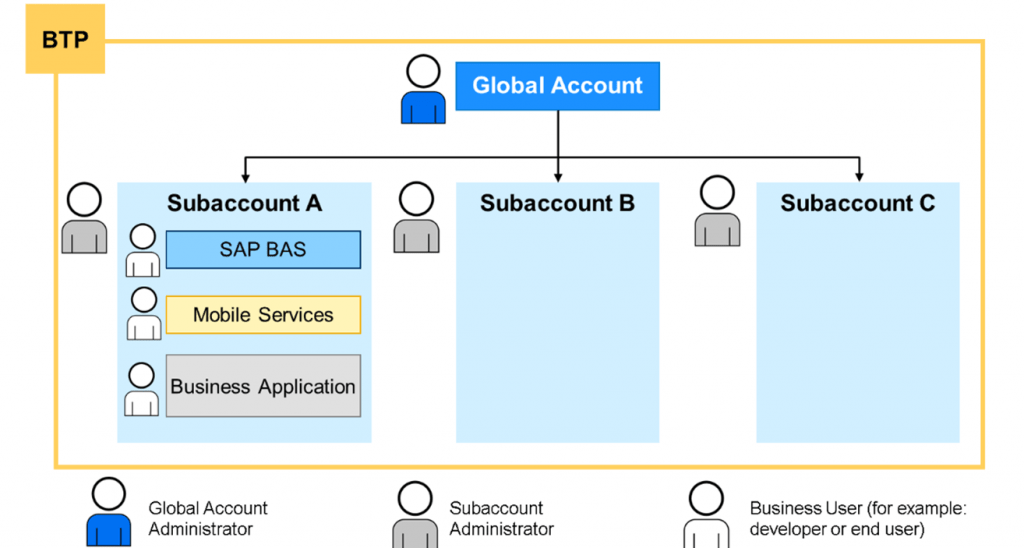Click the gray administrator icon left of Subaccount B
Image resolution: width=1024 pixels, height=548 pixels.
pos(417,218)
